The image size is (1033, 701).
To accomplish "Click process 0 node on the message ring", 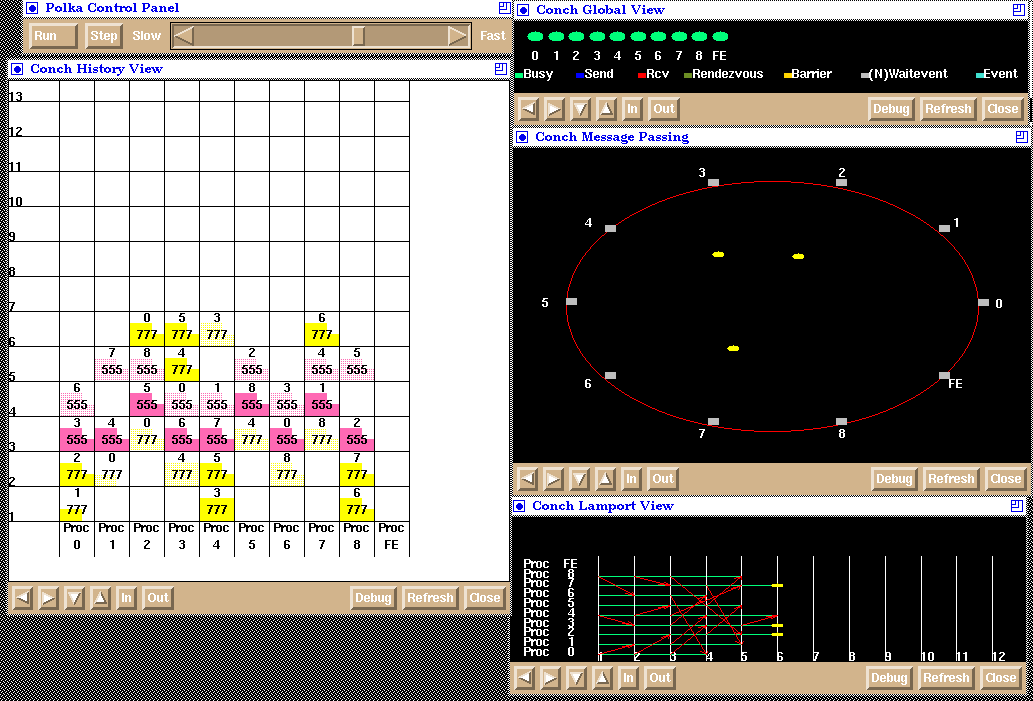I will [x=983, y=302].
